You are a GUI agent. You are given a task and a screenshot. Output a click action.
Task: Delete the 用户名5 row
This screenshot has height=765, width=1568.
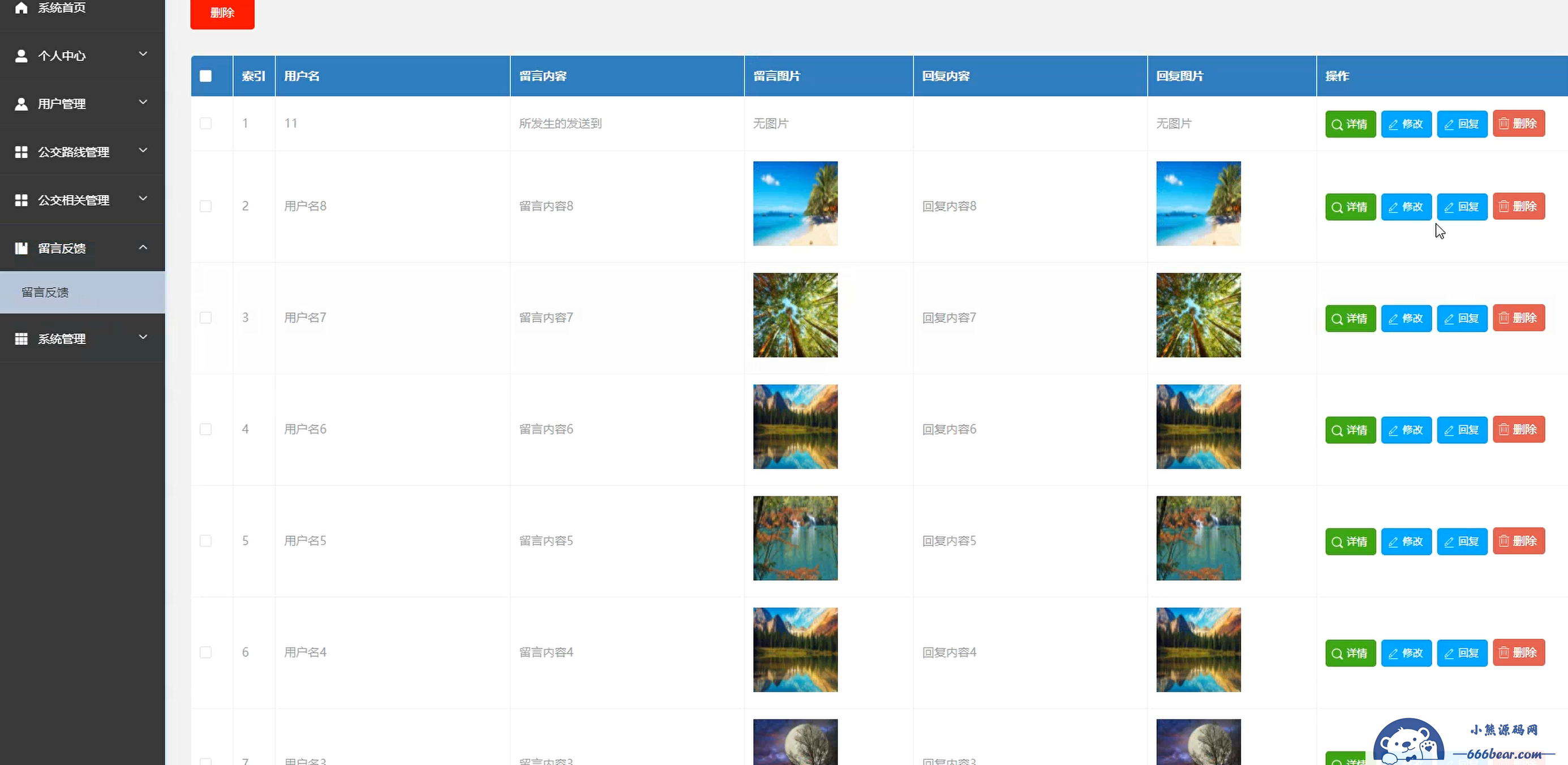(1519, 541)
